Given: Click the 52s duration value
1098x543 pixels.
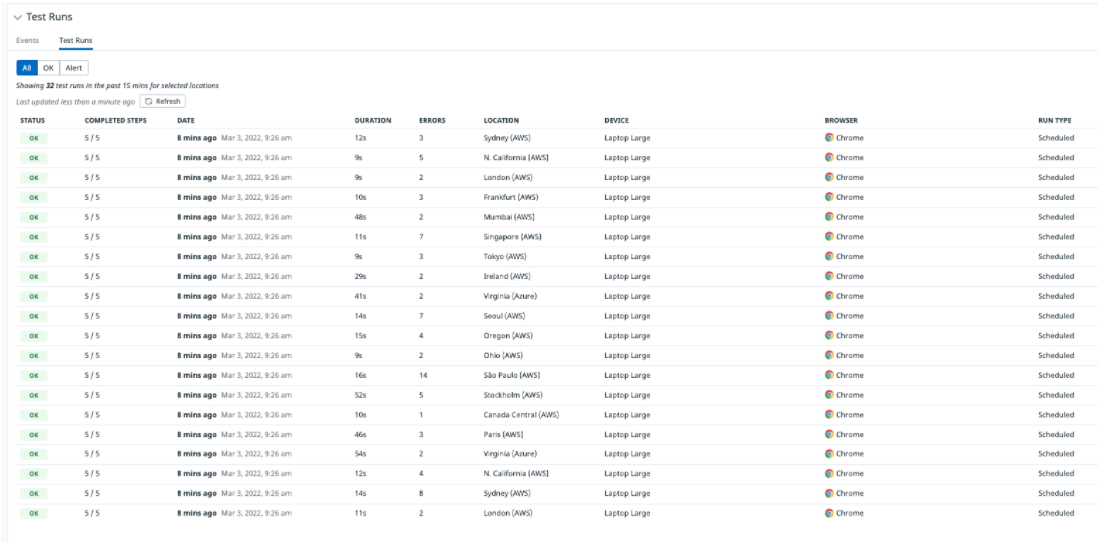Looking at the screenshot, I should (361, 394).
